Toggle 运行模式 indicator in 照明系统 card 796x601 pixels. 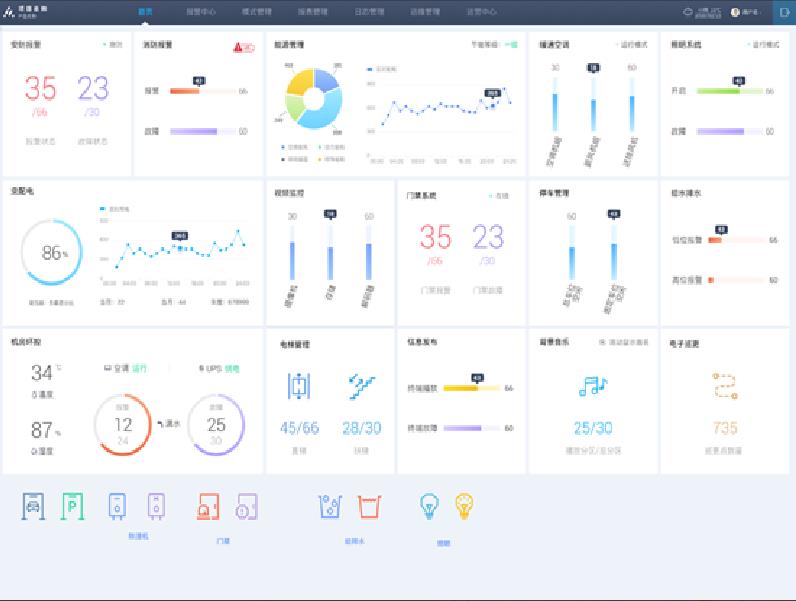[x=763, y=45]
